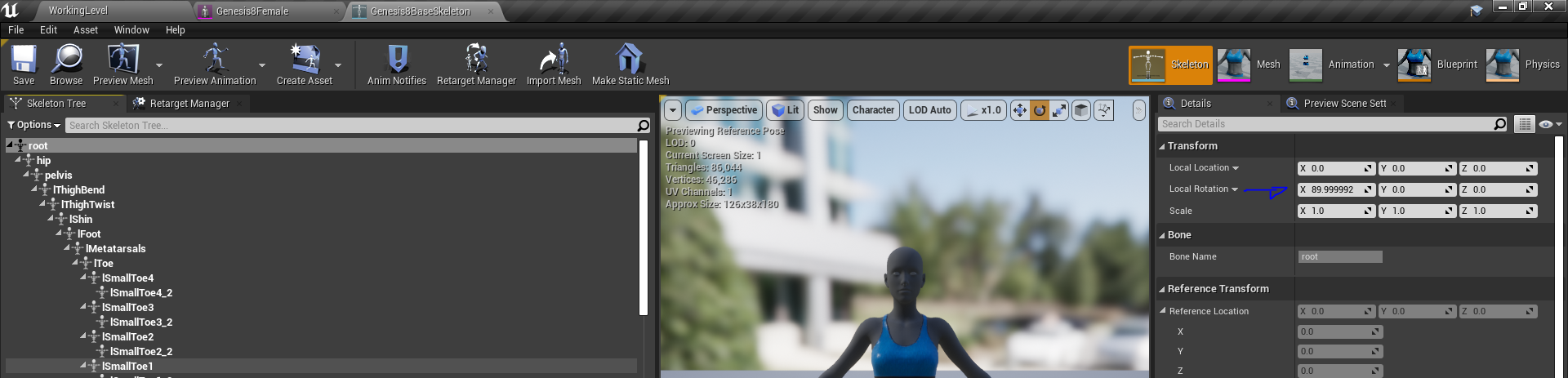Click the Character viewport button

click(x=873, y=110)
